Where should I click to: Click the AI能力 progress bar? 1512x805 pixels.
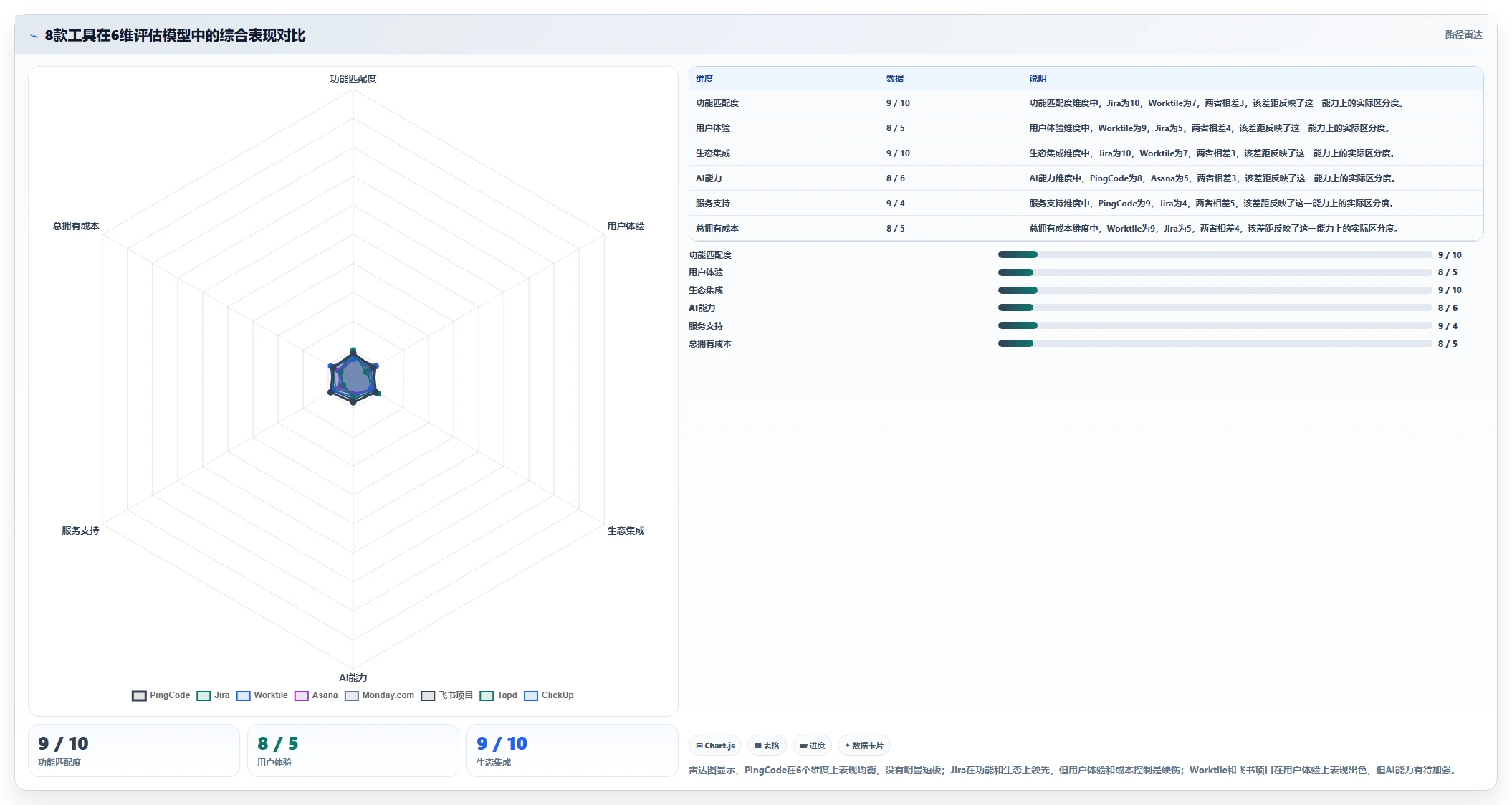[x=1215, y=308]
